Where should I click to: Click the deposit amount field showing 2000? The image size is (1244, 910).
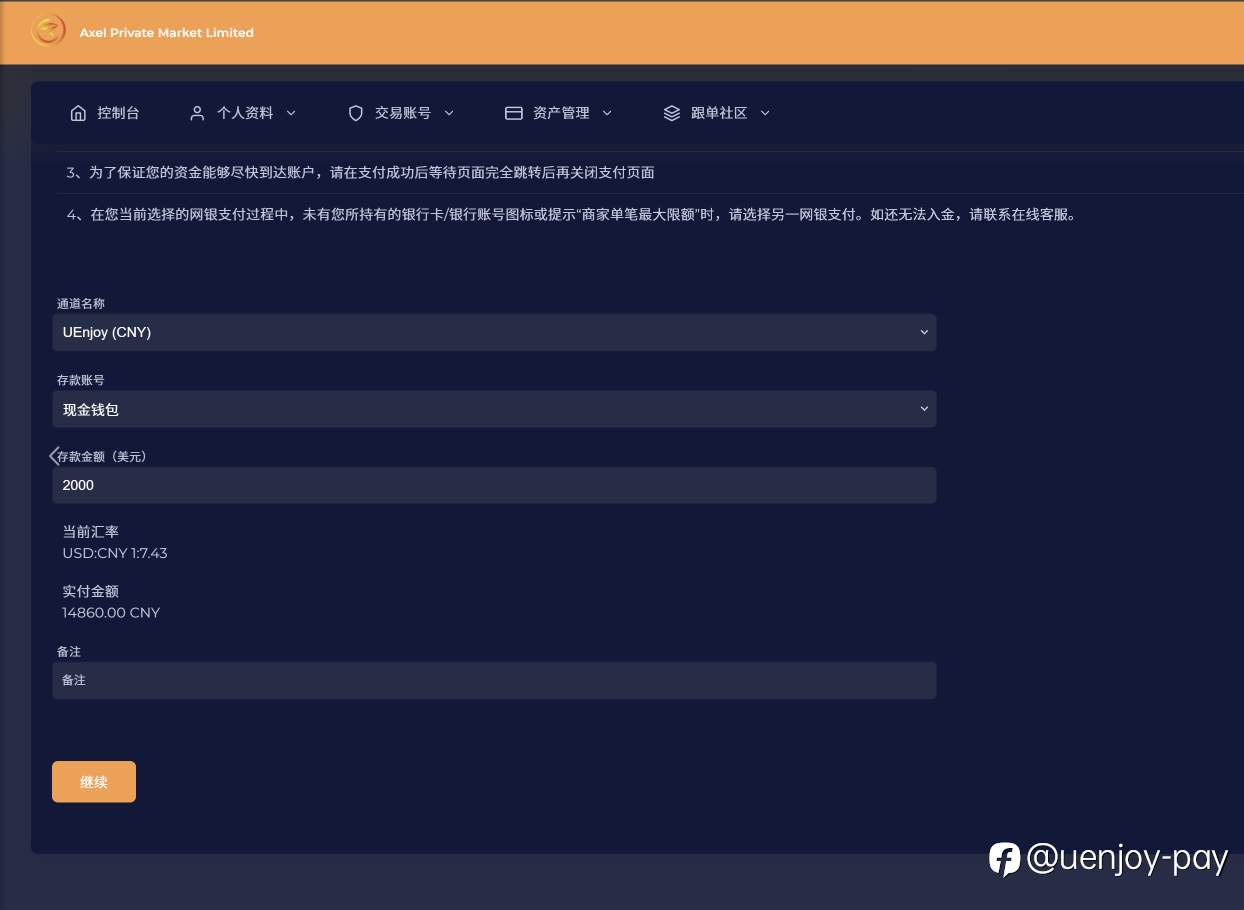(x=494, y=485)
